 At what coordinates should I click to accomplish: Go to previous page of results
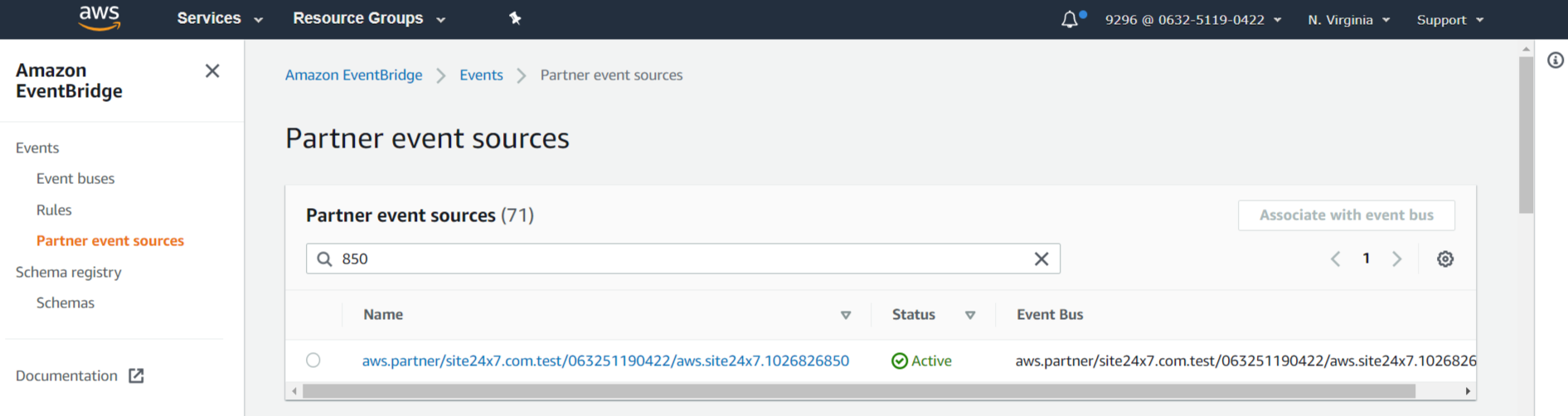coord(1335,259)
